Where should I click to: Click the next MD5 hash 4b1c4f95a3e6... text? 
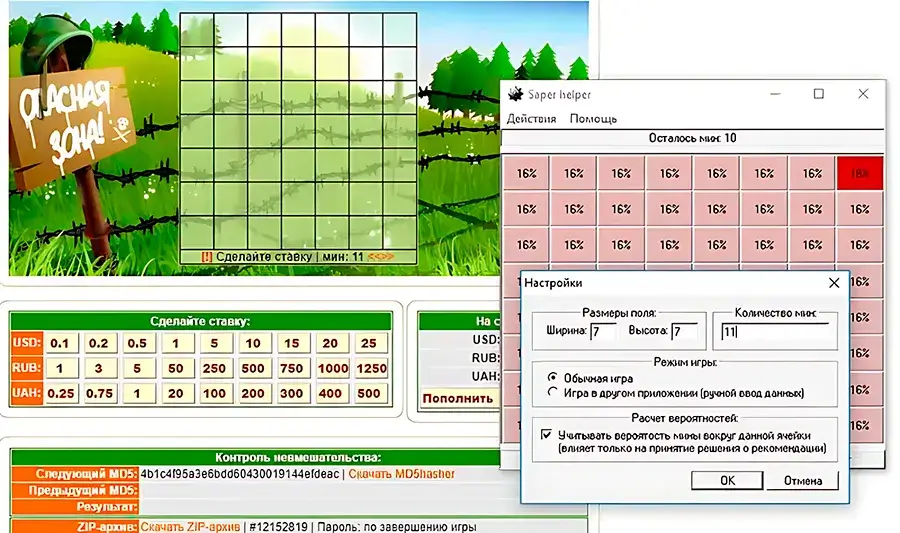click(239, 474)
